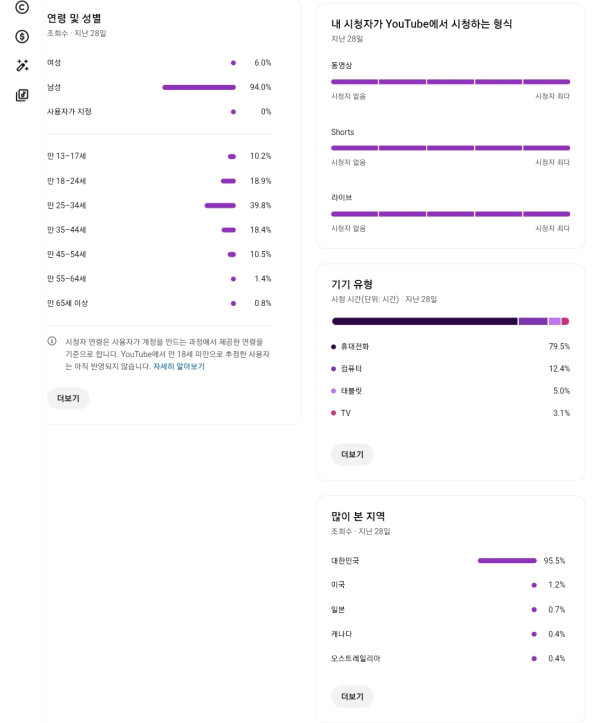This screenshot has height=723, width=600.
Task: Click the 태블릿 legend color dot
Action: coord(334,391)
